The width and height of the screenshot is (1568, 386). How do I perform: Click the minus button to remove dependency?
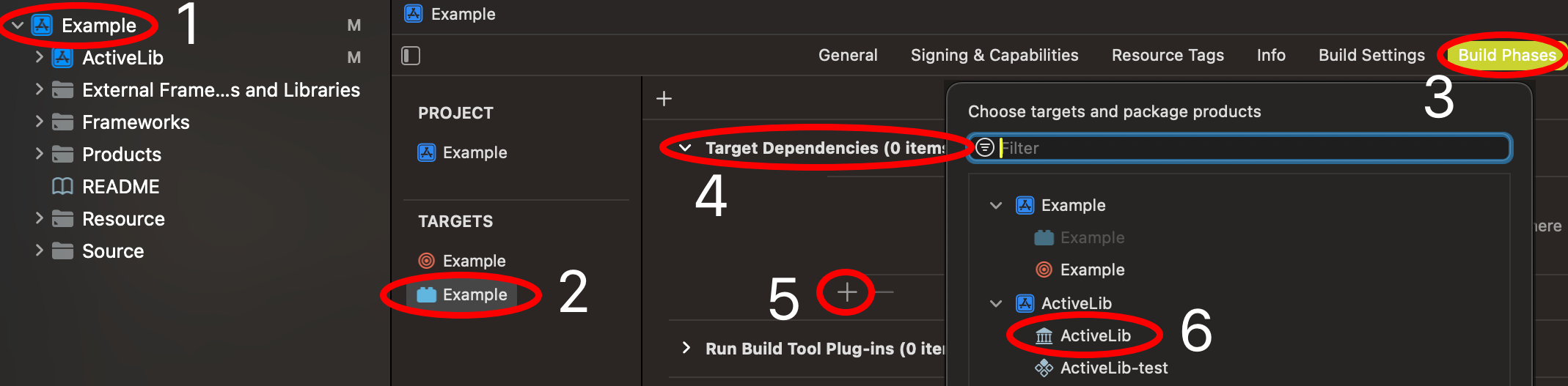click(884, 292)
